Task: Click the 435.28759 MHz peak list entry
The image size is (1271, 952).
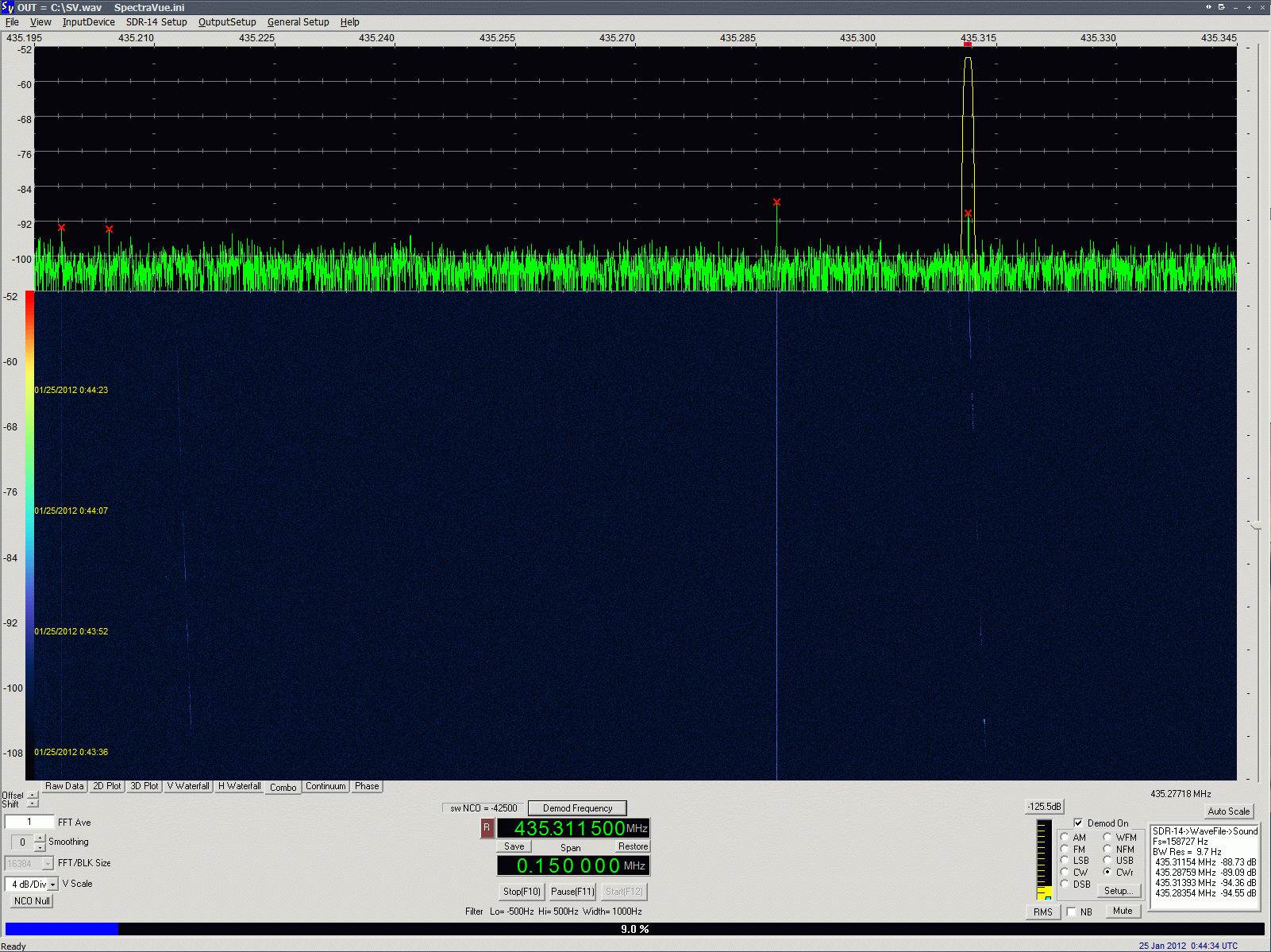Action: [x=1205, y=872]
